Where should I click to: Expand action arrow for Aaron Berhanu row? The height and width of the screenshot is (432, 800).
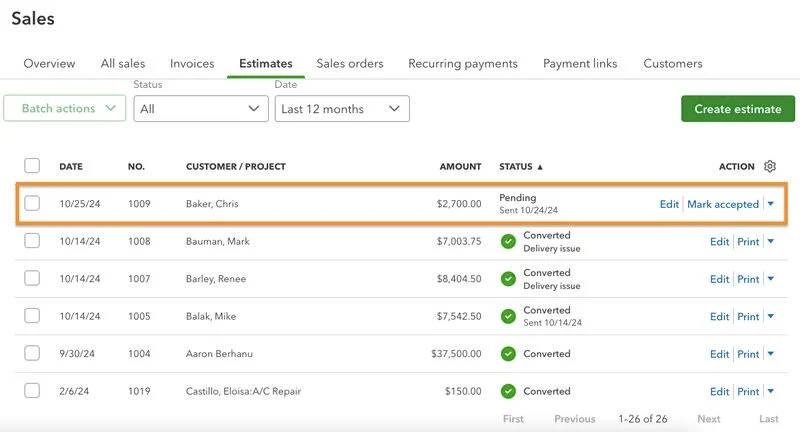click(770, 353)
